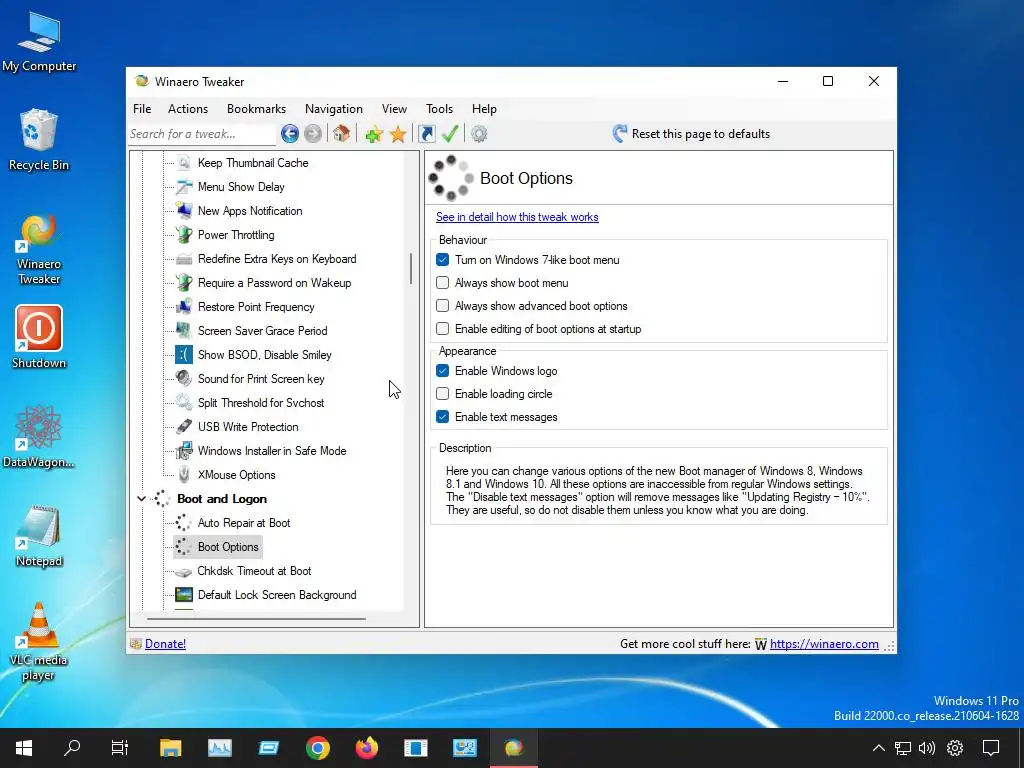Open the File menu
This screenshot has height=768, width=1024.
142,109
